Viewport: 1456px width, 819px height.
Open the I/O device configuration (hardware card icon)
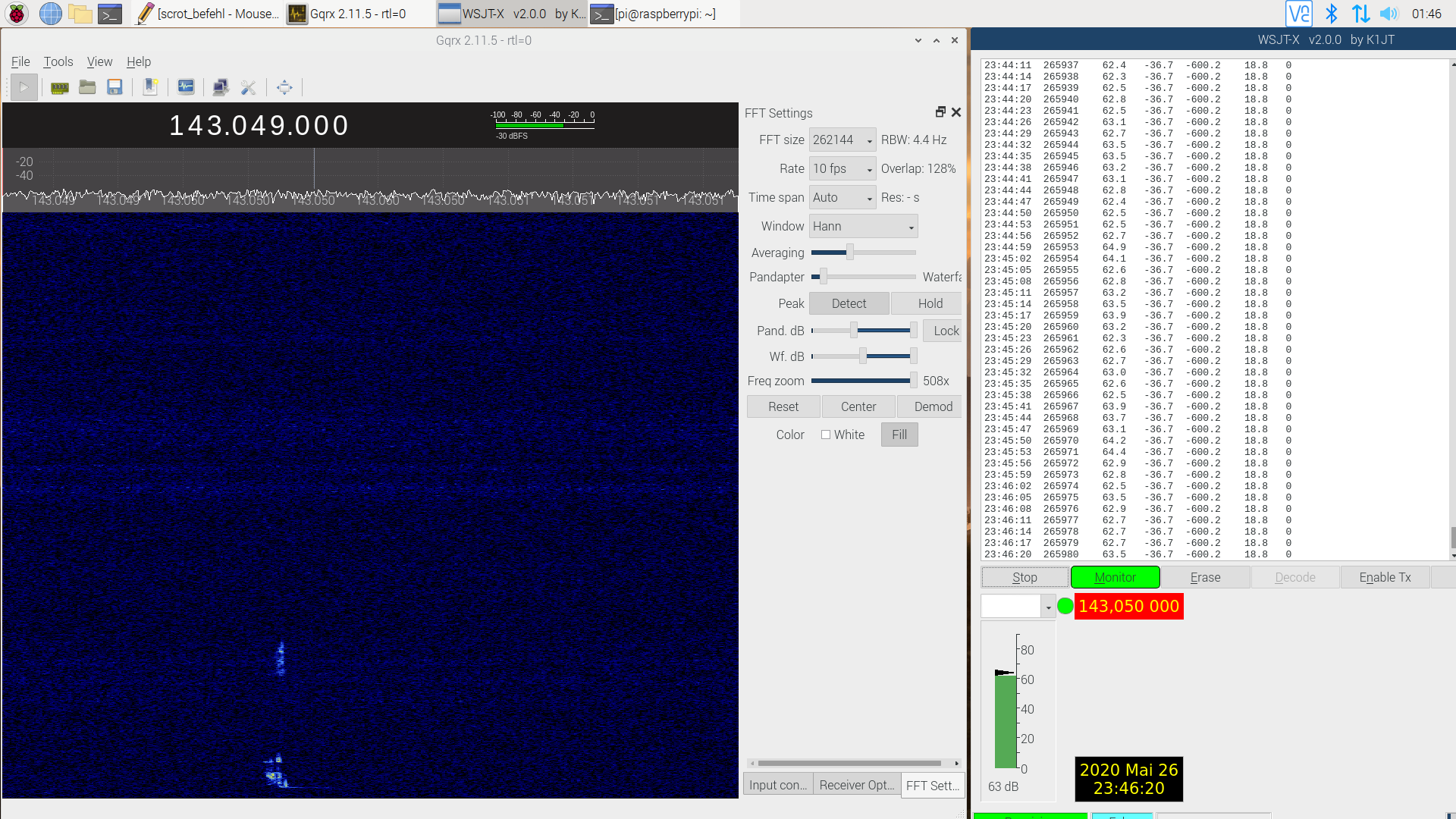click(60, 87)
